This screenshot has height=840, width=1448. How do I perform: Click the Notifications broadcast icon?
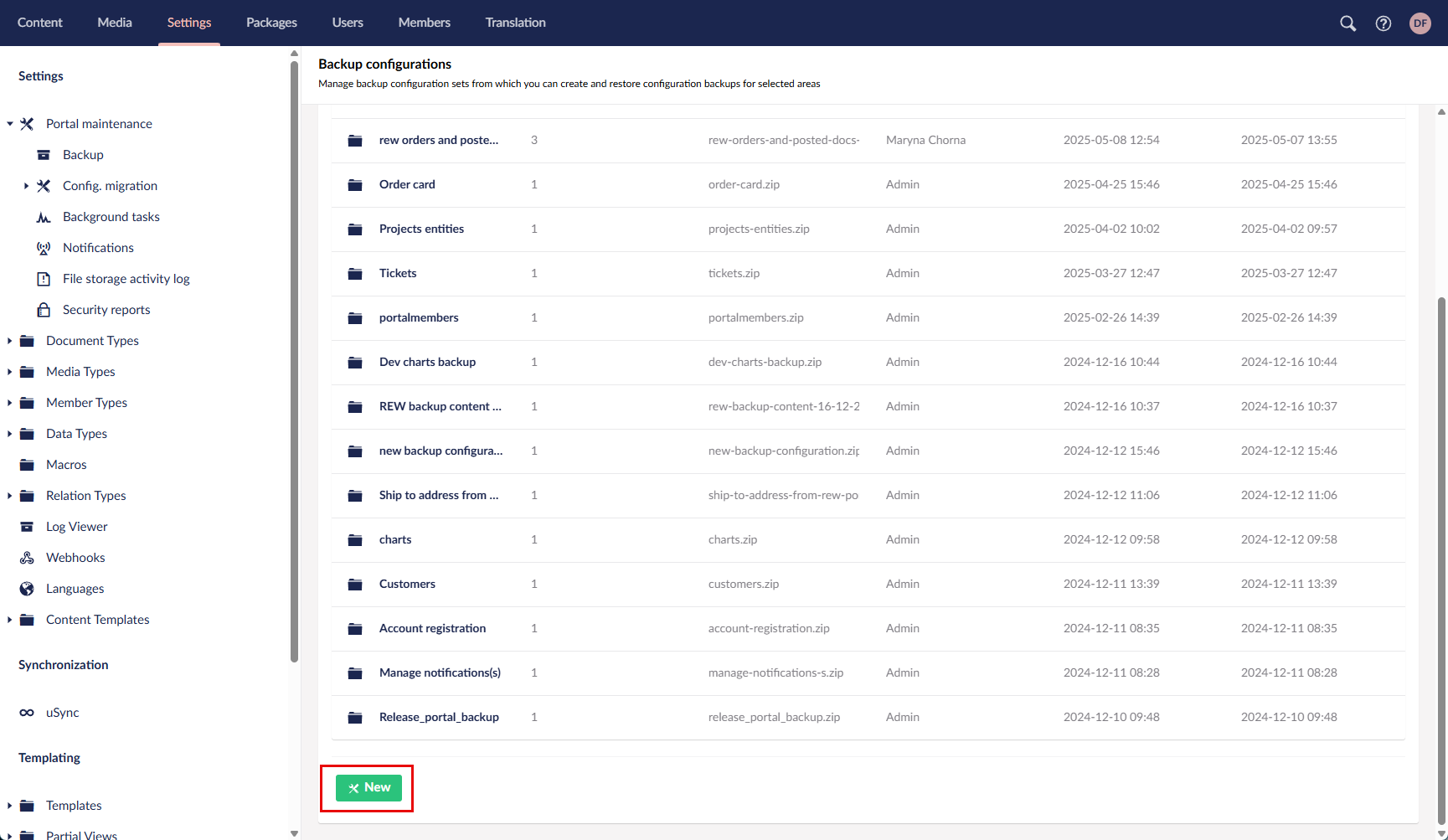point(44,248)
